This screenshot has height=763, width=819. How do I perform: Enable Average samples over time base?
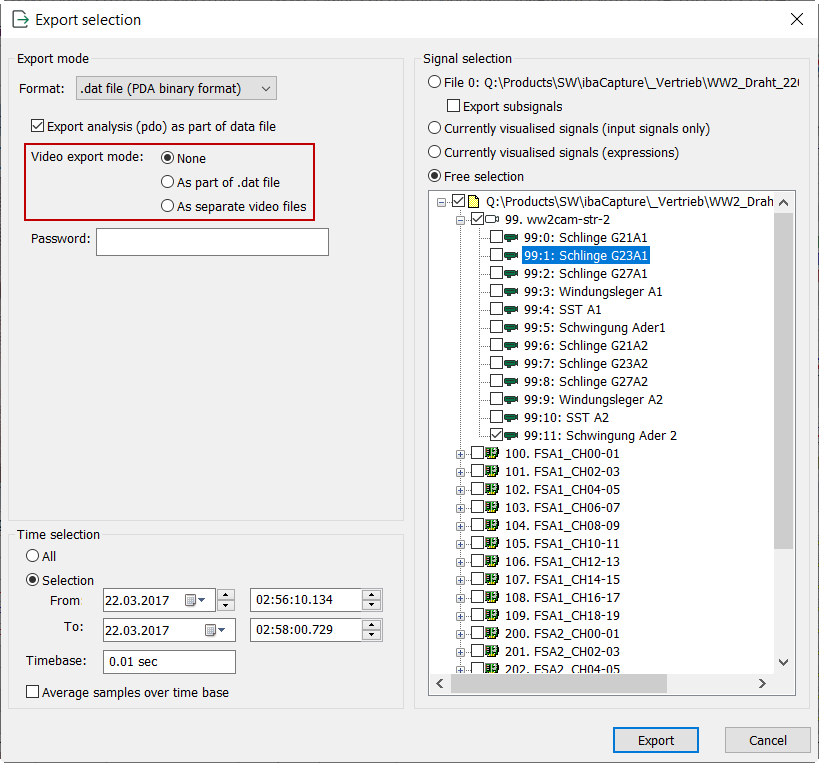tap(33, 692)
